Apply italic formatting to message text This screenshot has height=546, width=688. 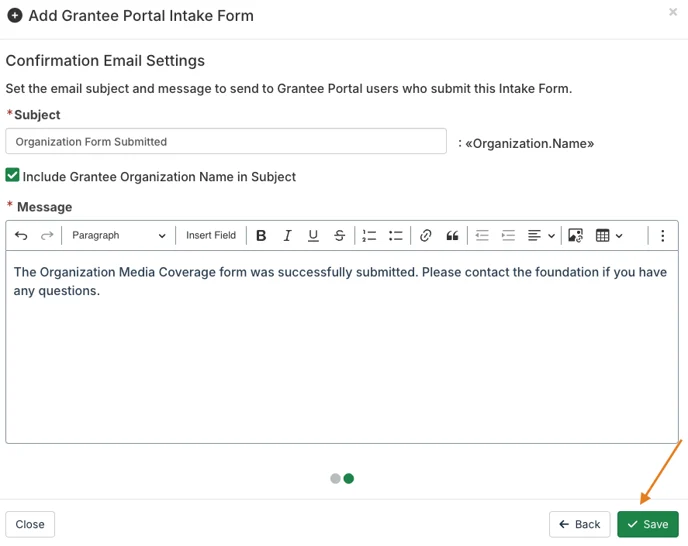(287, 236)
